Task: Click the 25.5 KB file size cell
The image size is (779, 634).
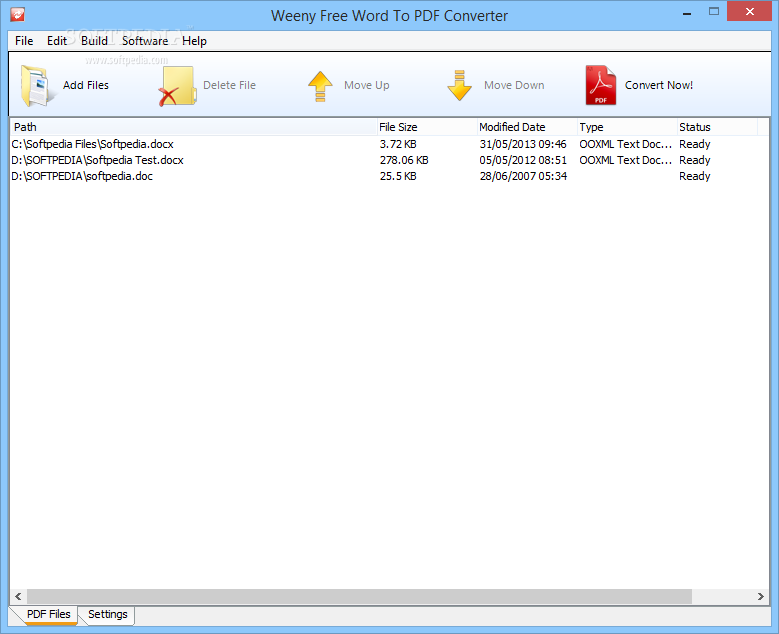Action: tap(398, 176)
